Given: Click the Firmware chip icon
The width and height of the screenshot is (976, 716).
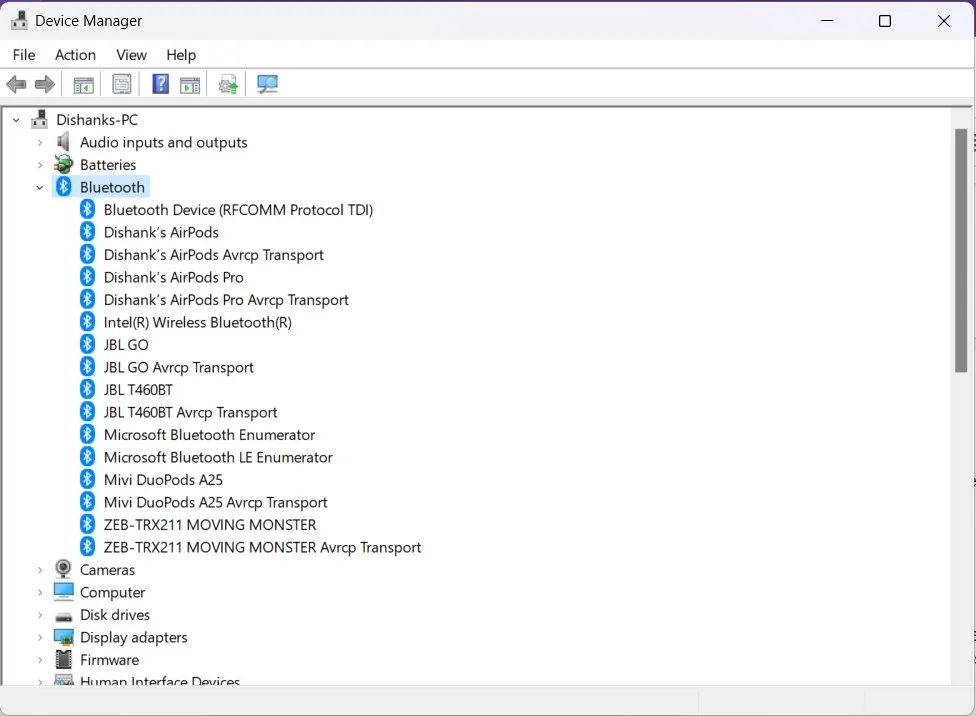Looking at the screenshot, I should coord(63,659).
